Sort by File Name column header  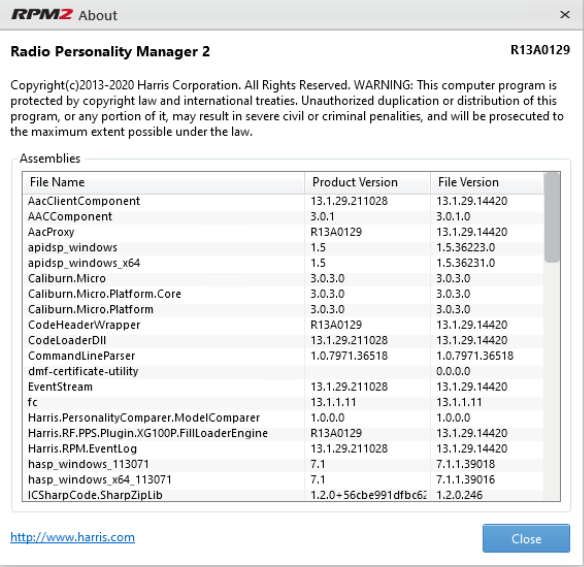click(x=164, y=182)
